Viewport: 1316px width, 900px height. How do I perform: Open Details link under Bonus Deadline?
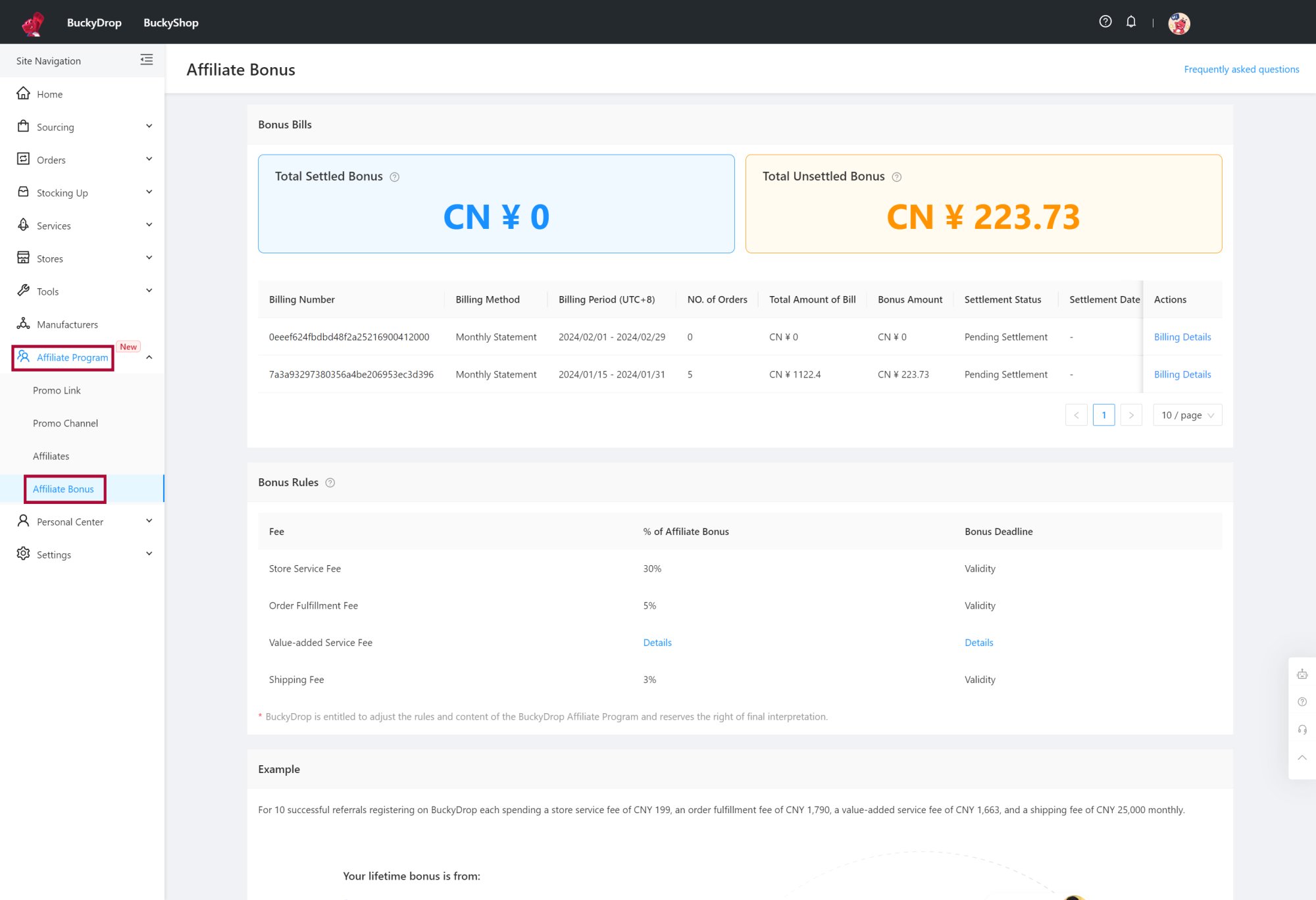tap(979, 643)
